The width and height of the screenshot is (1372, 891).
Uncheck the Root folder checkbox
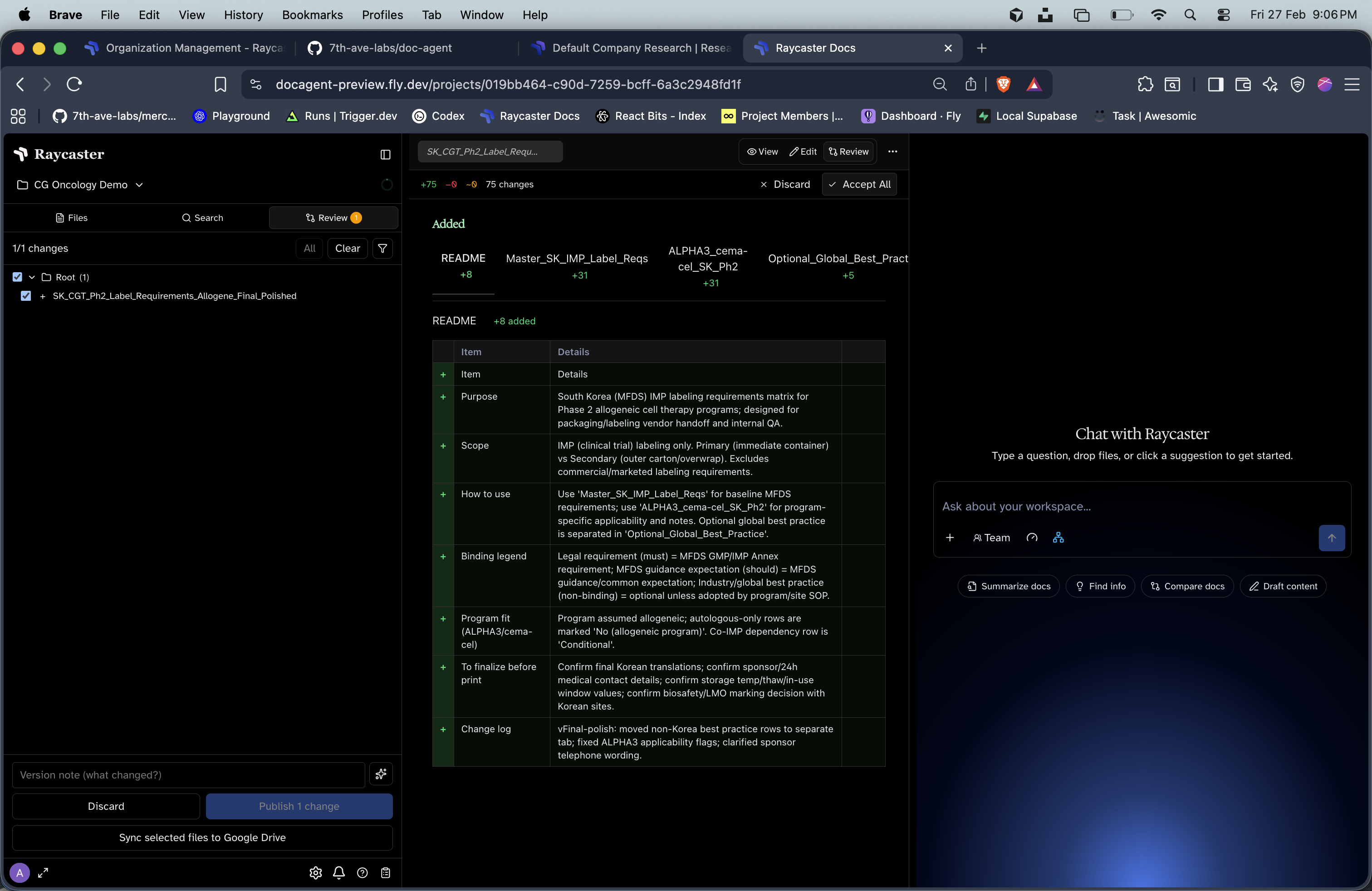point(17,277)
